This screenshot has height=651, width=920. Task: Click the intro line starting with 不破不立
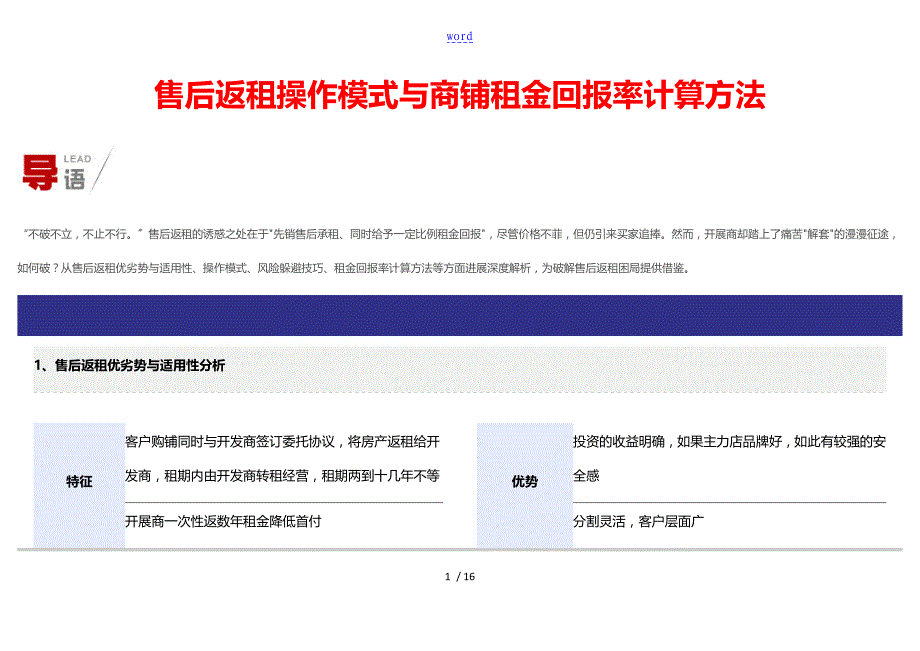459,235
